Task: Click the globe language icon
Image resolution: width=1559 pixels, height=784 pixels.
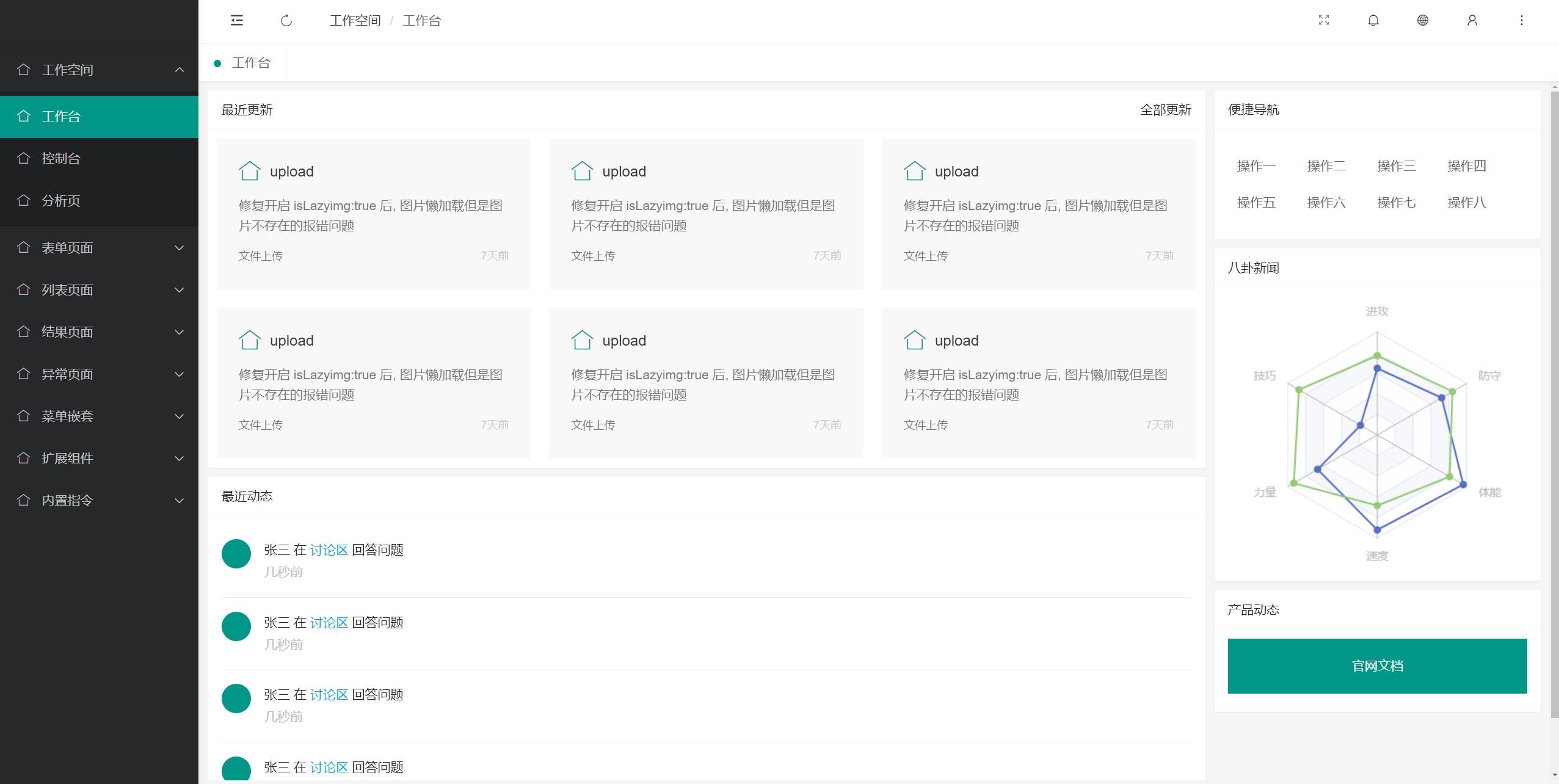Action: (1422, 20)
